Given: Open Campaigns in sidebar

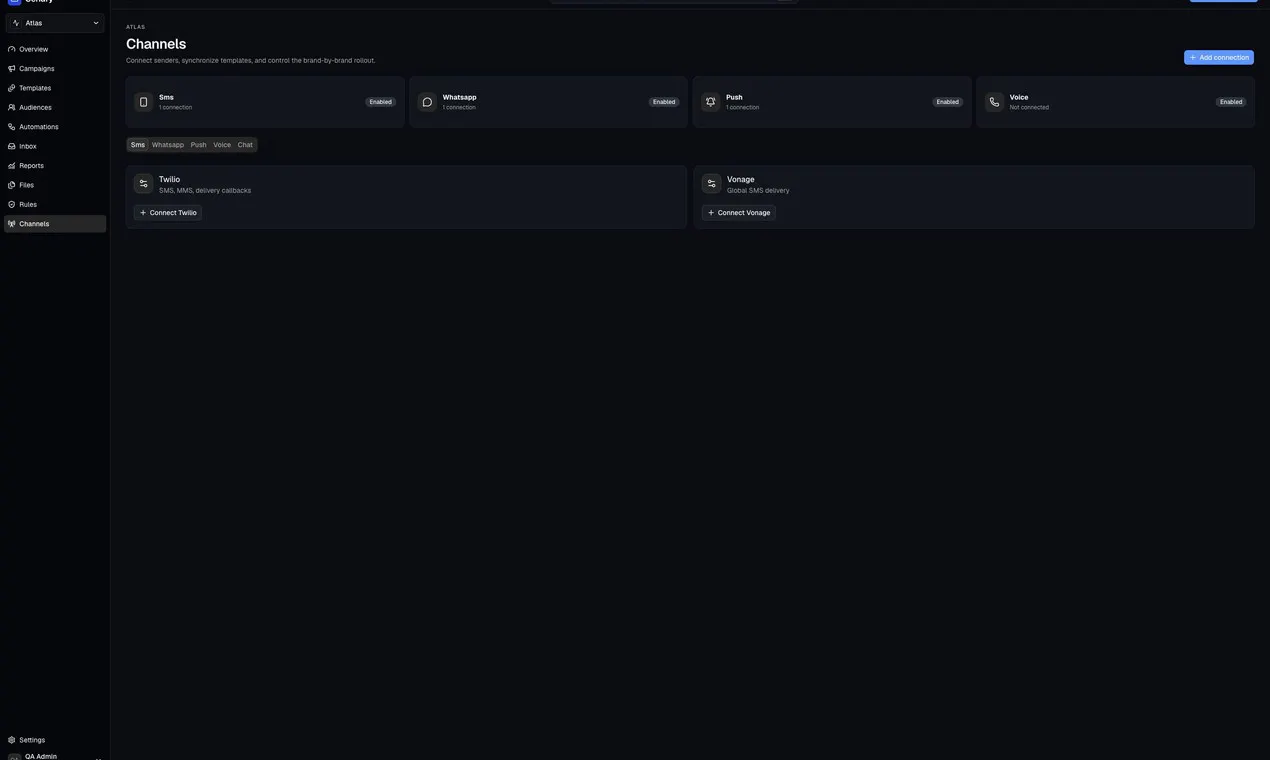Looking at the screenshot, I should [x=55, y=69].
